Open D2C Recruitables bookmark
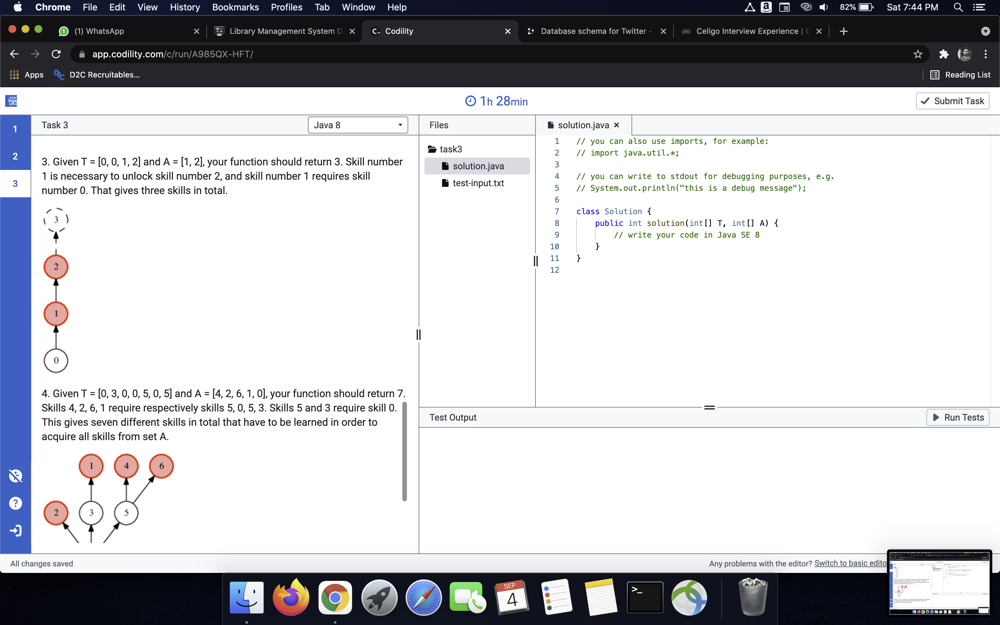The image size is (1000, 625). tap(97, 75)
